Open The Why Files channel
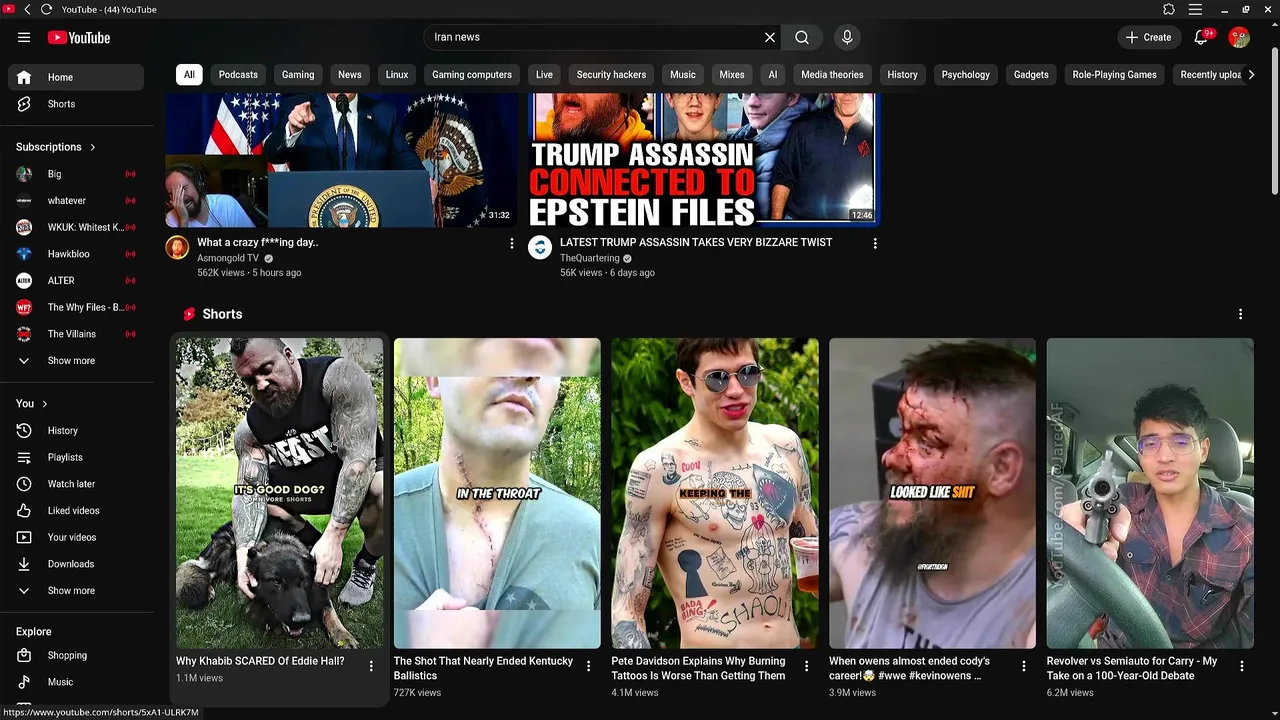1280x720 pixels. pos(76,307)
